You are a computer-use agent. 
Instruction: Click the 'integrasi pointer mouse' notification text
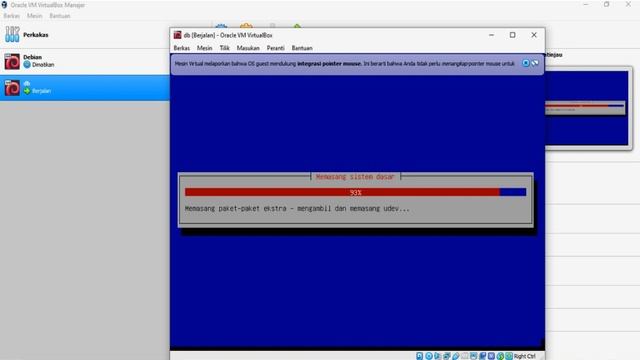[x=329, y=64]
